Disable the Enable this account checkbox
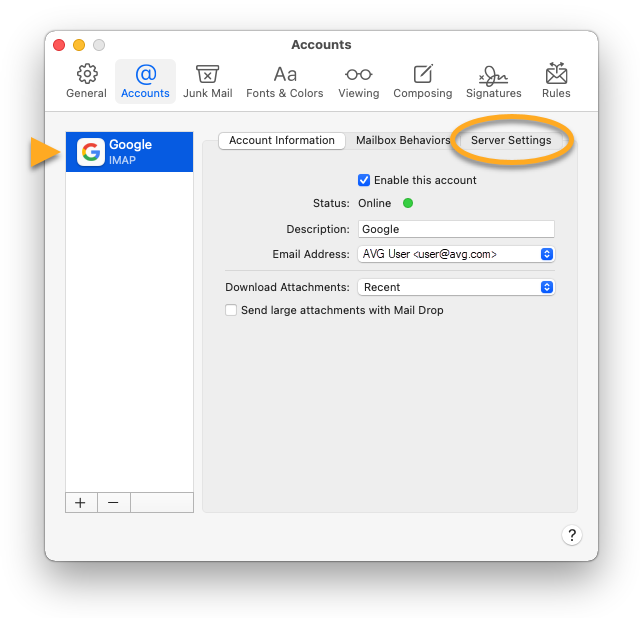 [x=364, y=180]
